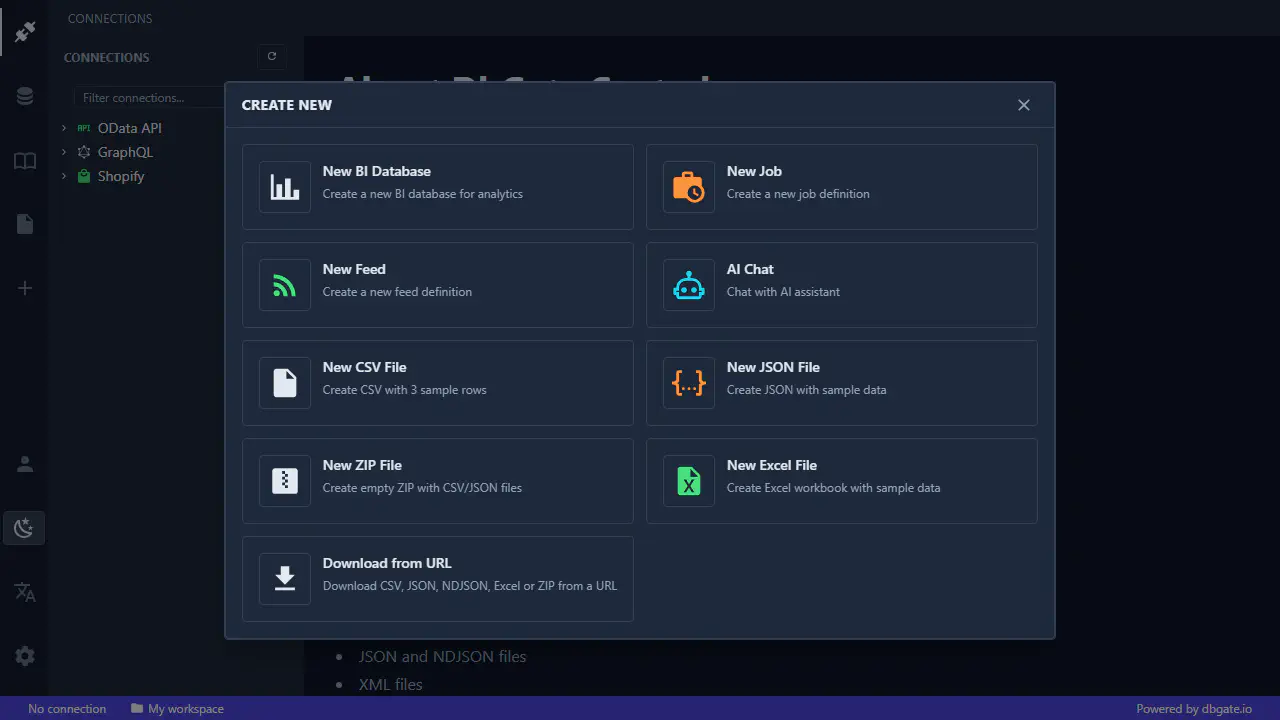Open the files icon in sidebar
The height and width of the screenshot is (720, 1280).
coord(25,224)
